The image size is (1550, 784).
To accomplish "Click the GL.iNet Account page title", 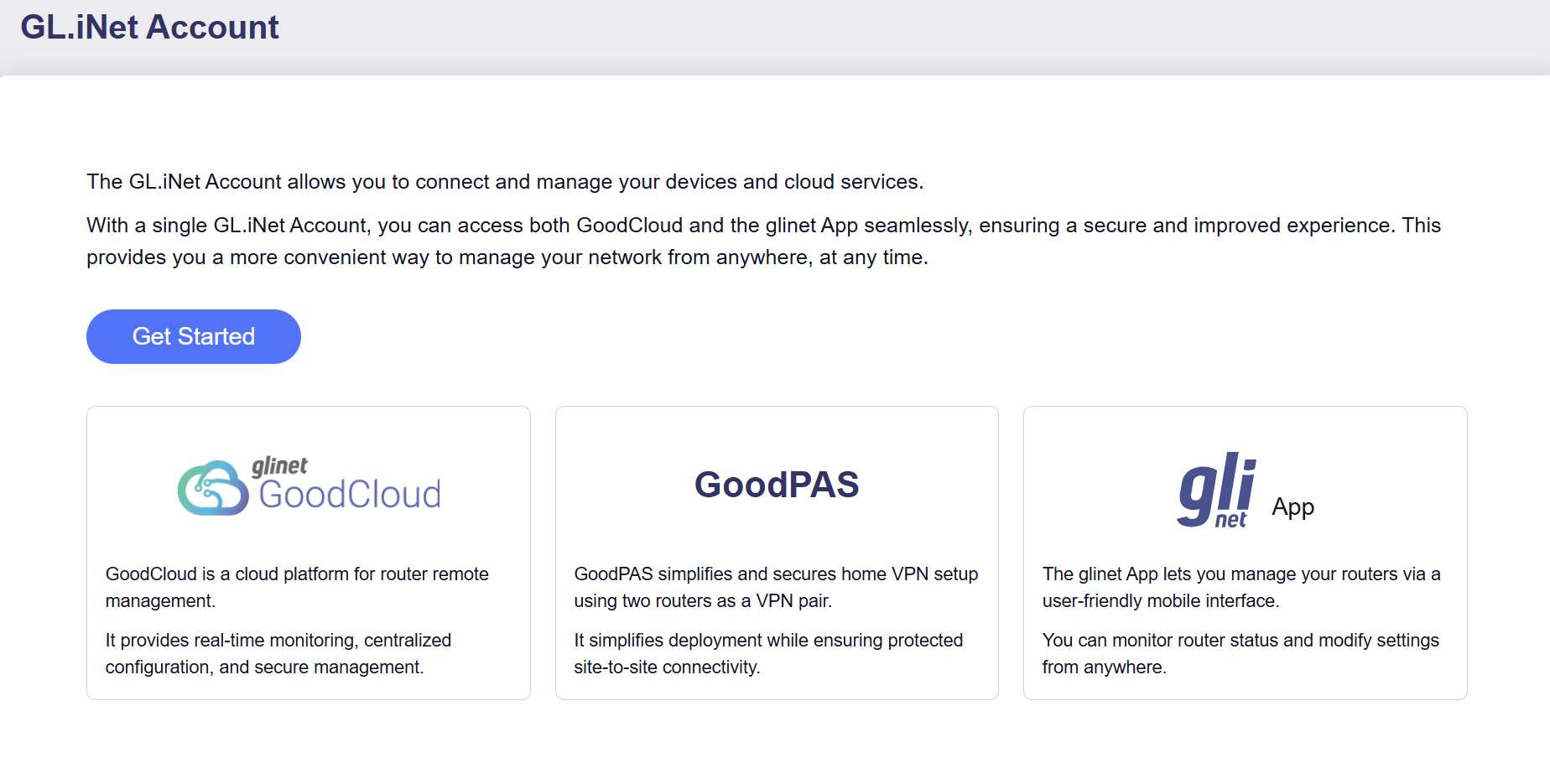I will pos(149,27).
